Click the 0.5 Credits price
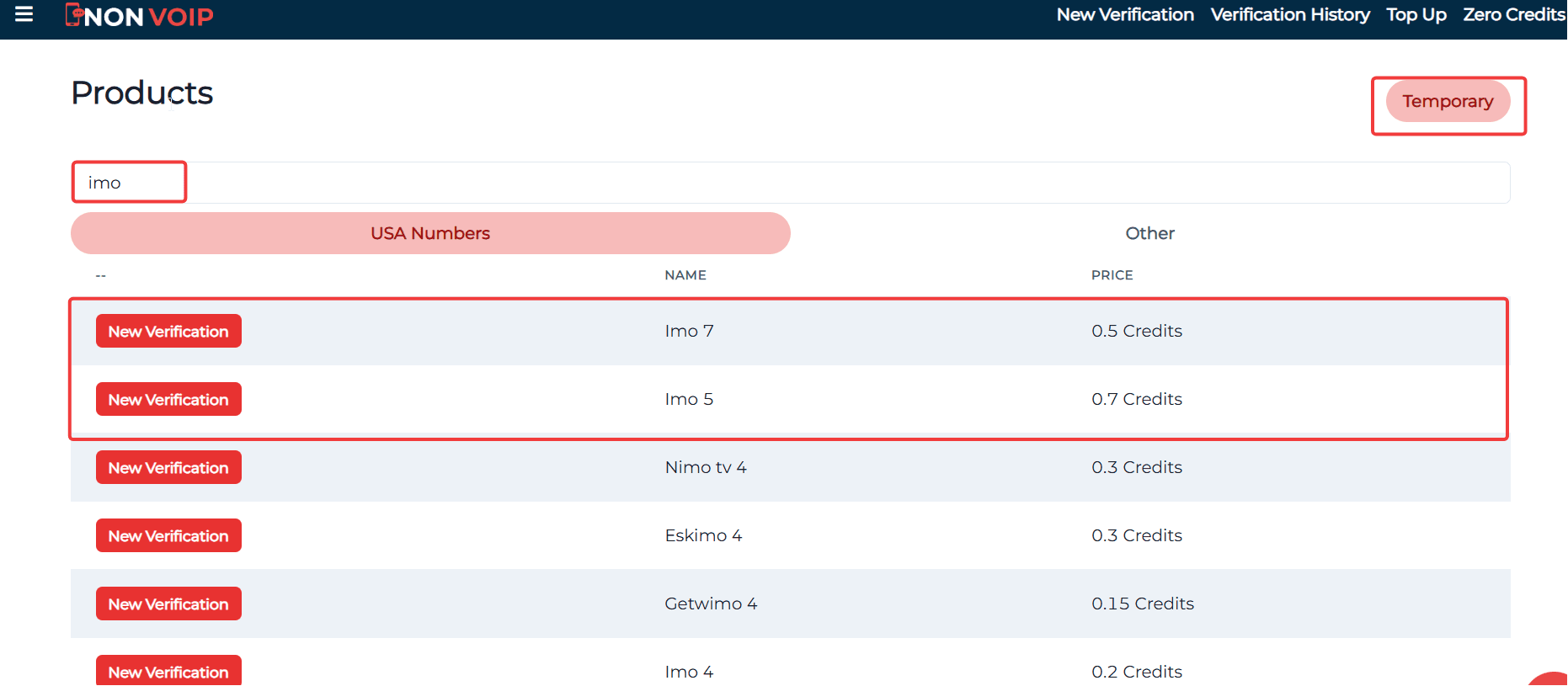Screen dimensions: 1568x686 [1137, 331]
